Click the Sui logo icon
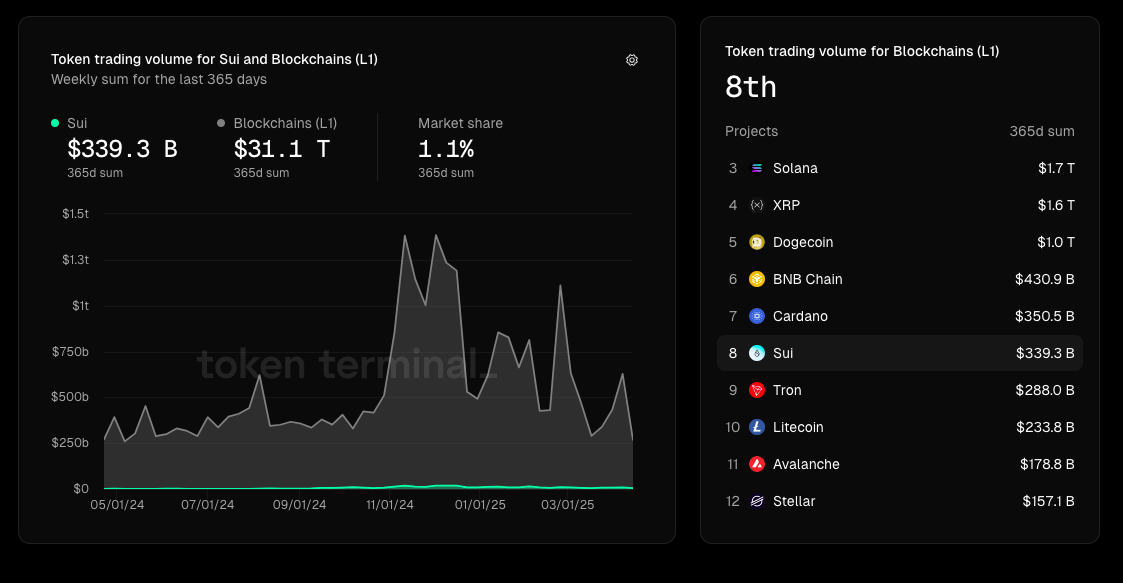The image size is (1123, 583). 757,353
